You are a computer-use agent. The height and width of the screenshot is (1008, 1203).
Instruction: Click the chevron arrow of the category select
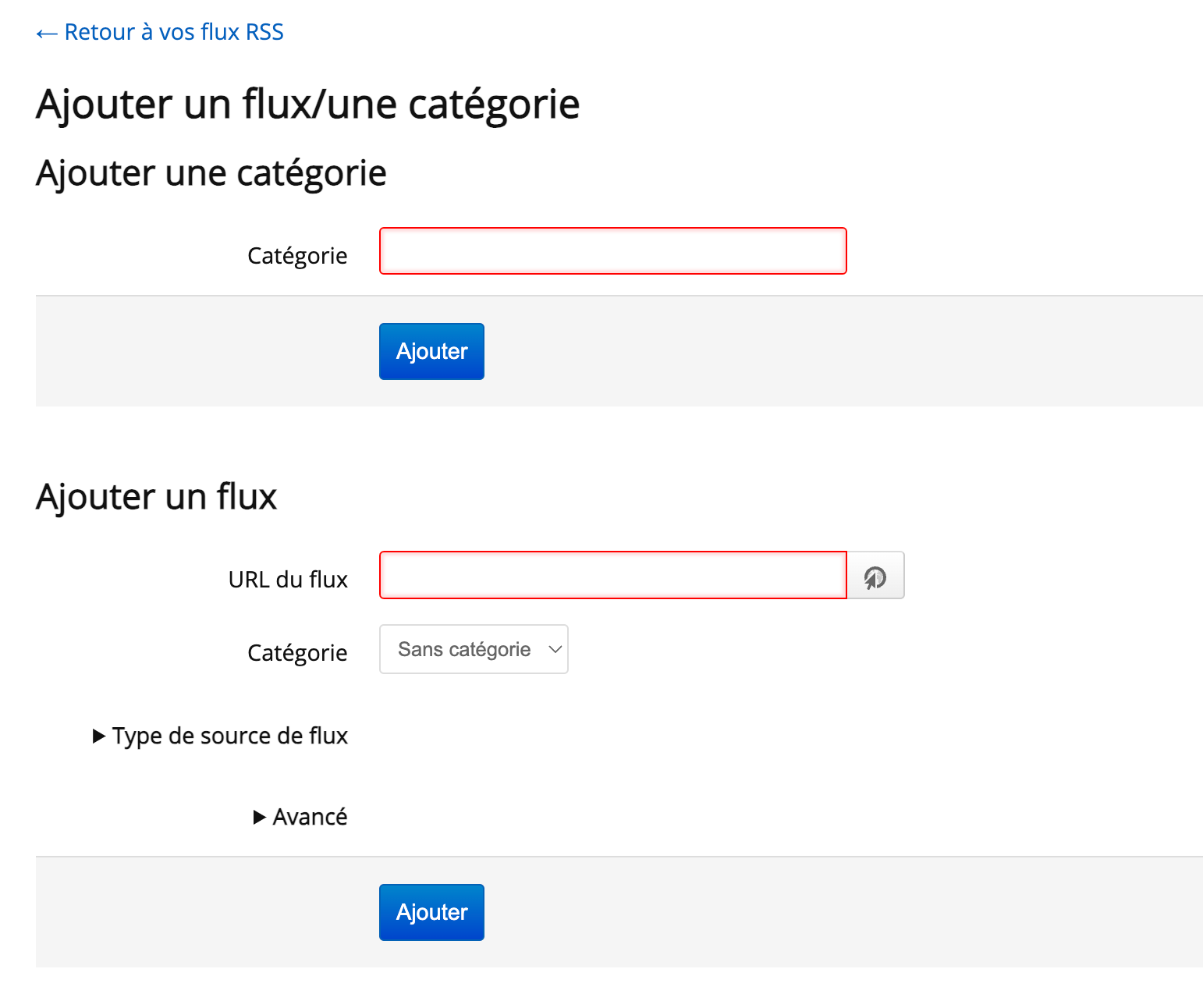(x=555, y=649)
